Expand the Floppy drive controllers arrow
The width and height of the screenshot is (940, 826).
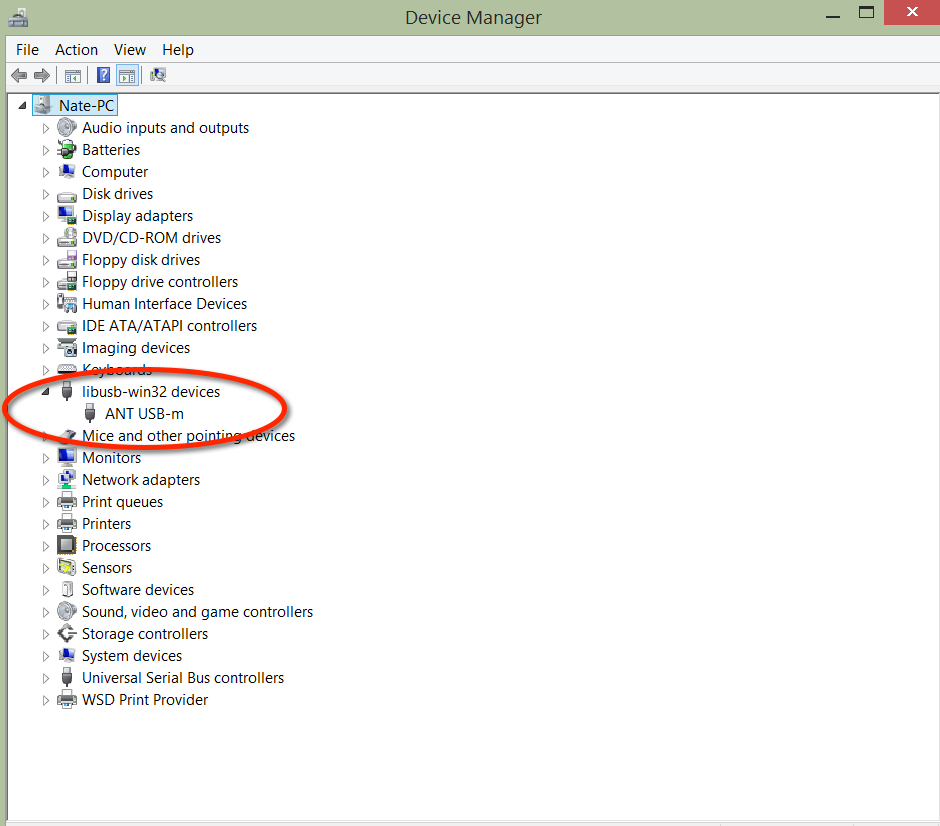(x=46, y=282)
